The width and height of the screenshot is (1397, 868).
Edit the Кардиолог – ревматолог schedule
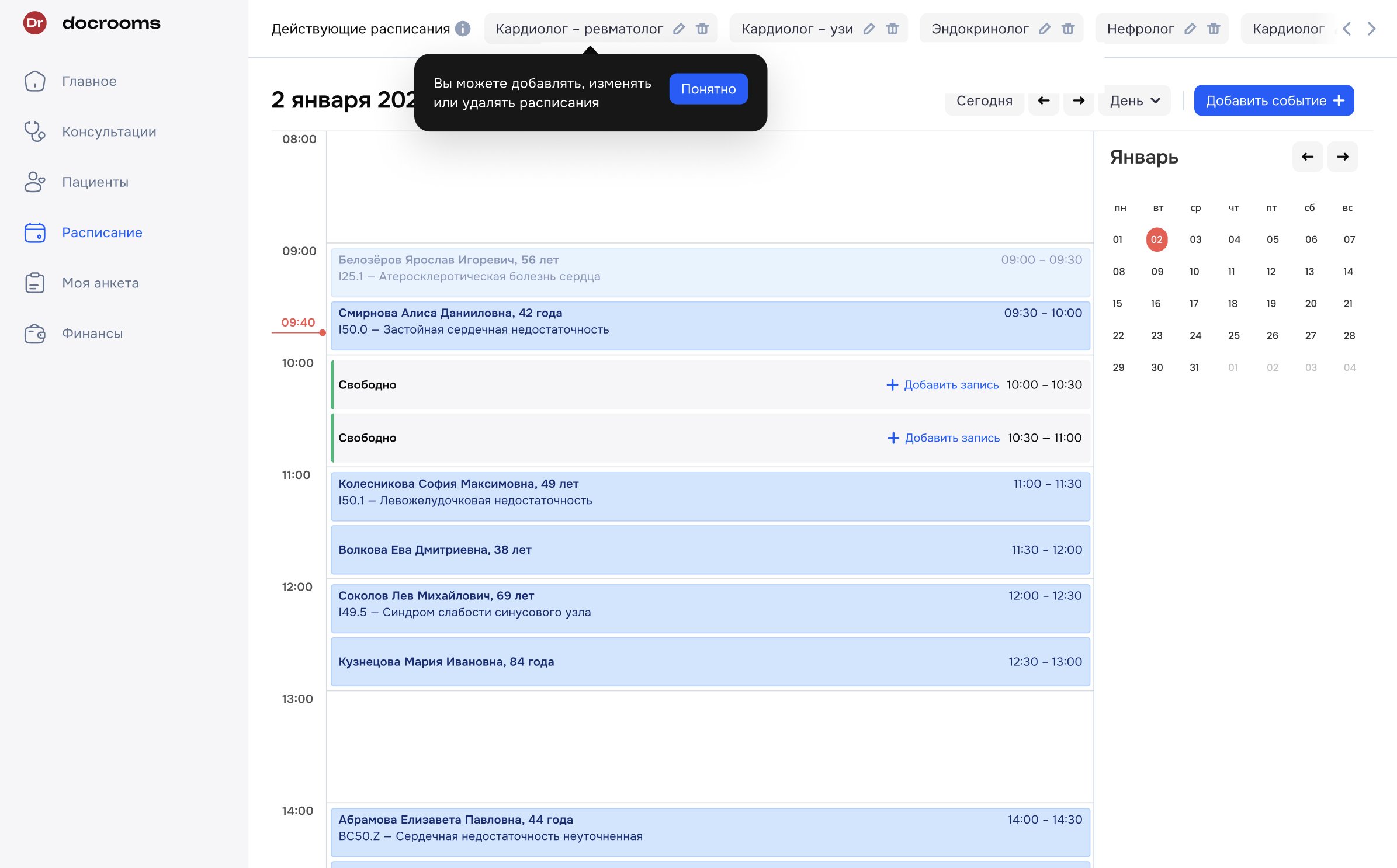pos(678,29)
